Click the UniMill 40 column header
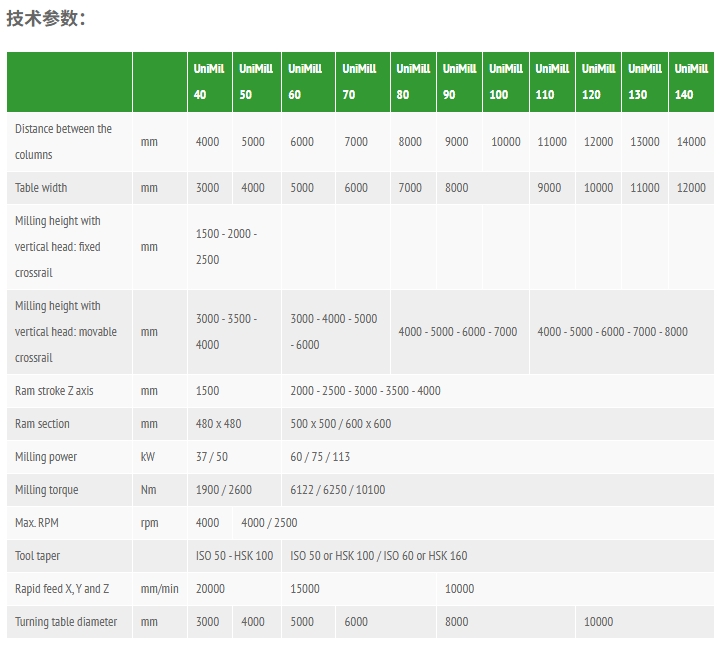The width and height of the screenshot is (720, 657). (210, 82)
